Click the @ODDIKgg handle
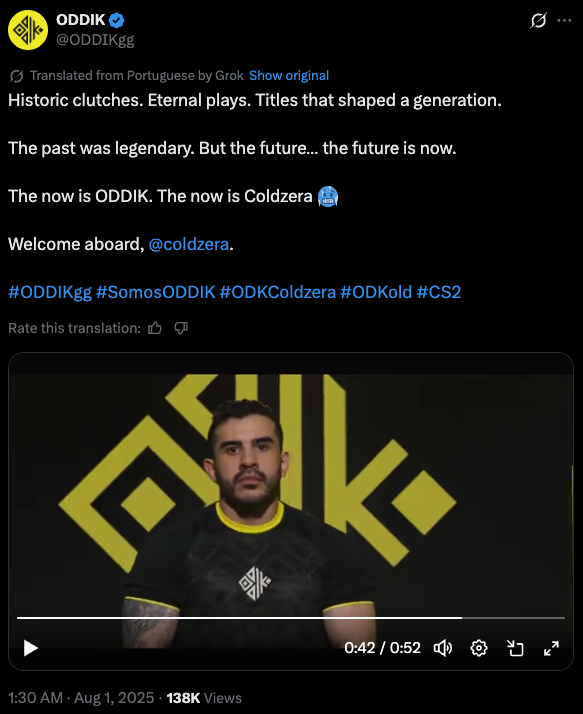Screen dimensions: 583x714 point(95,40)
